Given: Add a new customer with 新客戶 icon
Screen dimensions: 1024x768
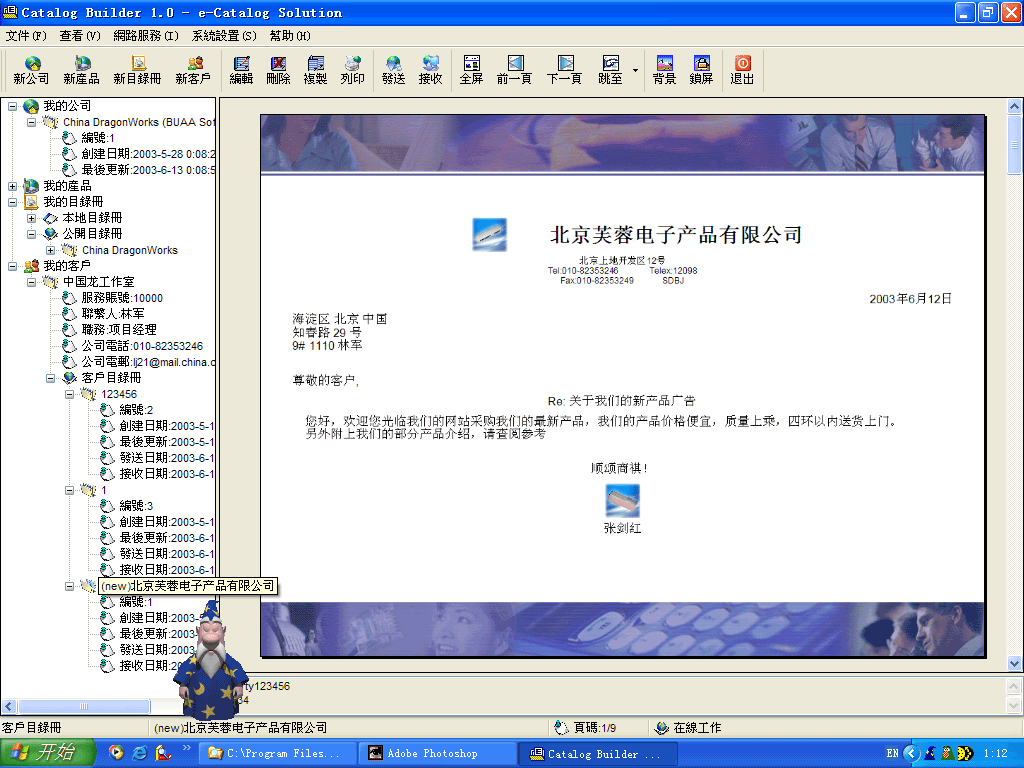Looking at the screenshot, I should tap(193, 70).
